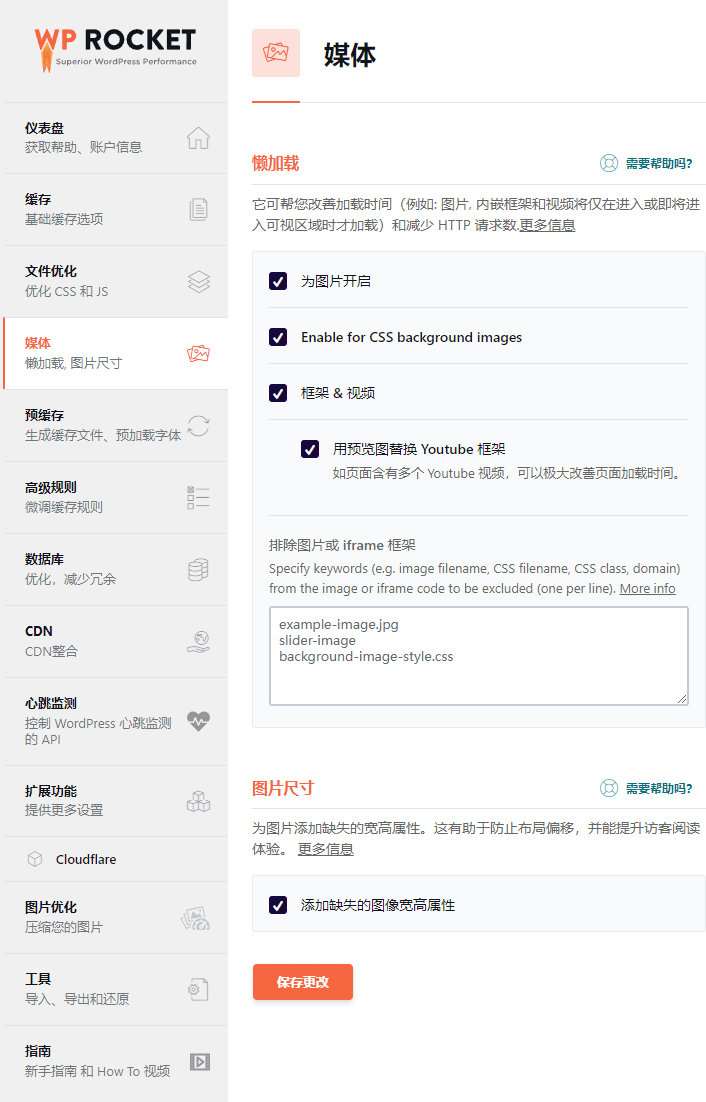Uncheck 添加缺失的图像宽高属性 option
This screenshot has height=1102, width=706.
tap(278, 905)
